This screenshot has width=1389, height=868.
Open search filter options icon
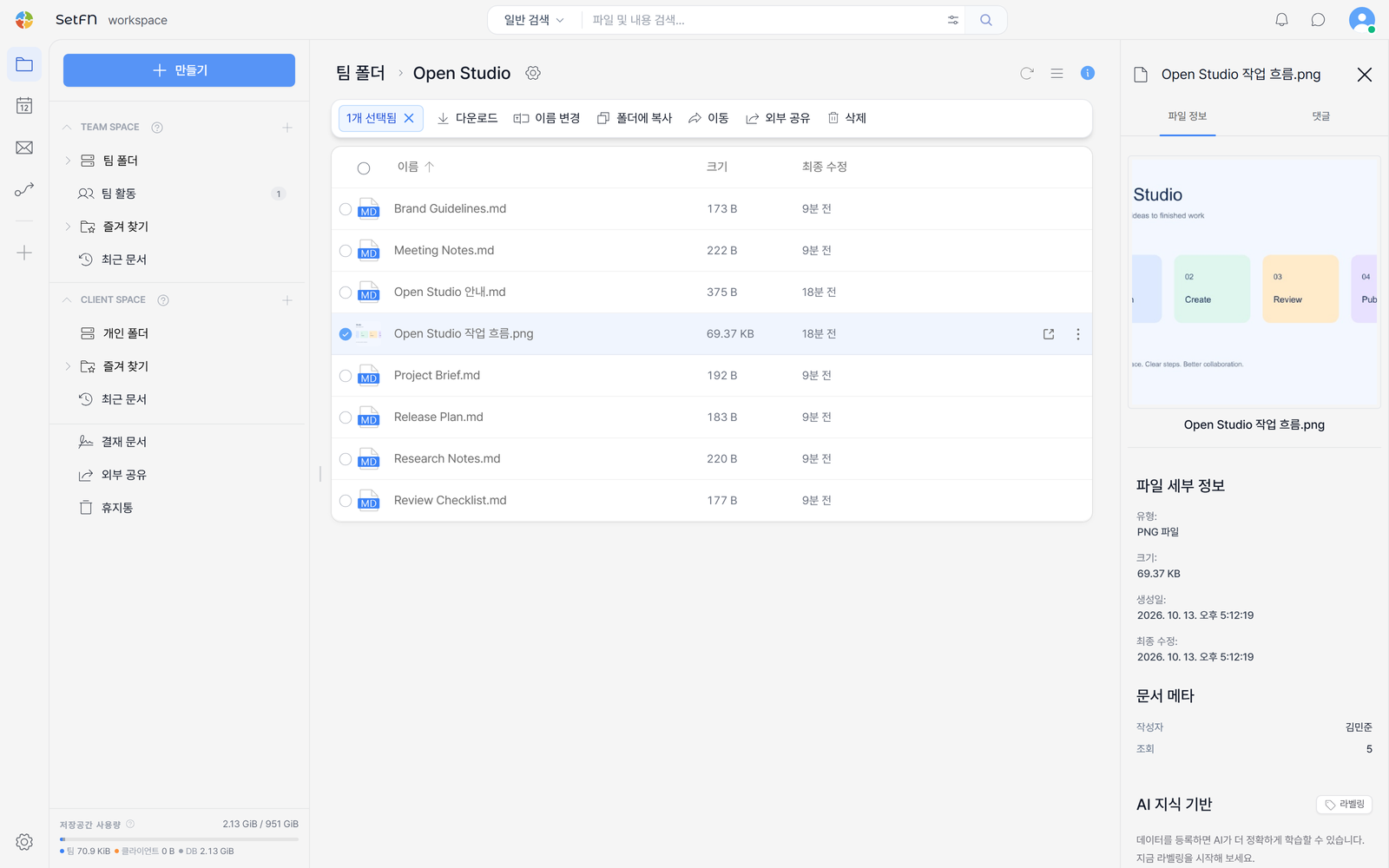[x=953, y=20]
